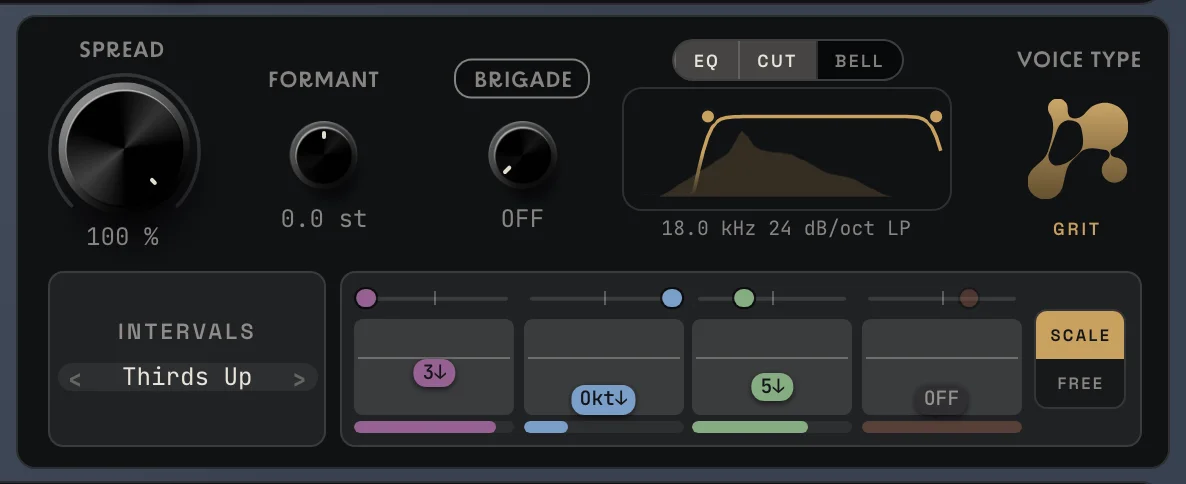
Task: Toggle the EQ button
Action: tap(706, 60)
